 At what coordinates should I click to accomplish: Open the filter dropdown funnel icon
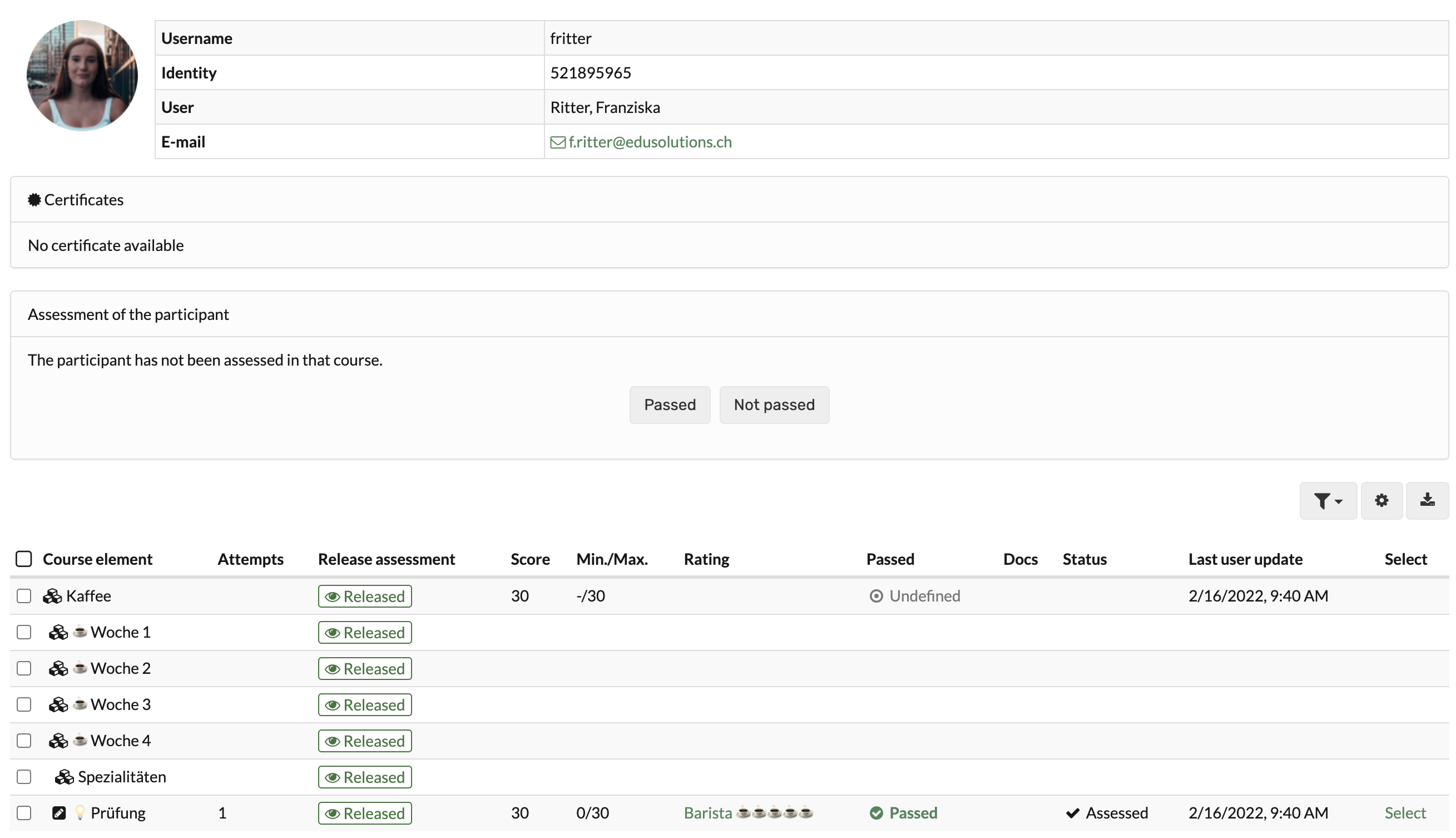[1326, 501]
